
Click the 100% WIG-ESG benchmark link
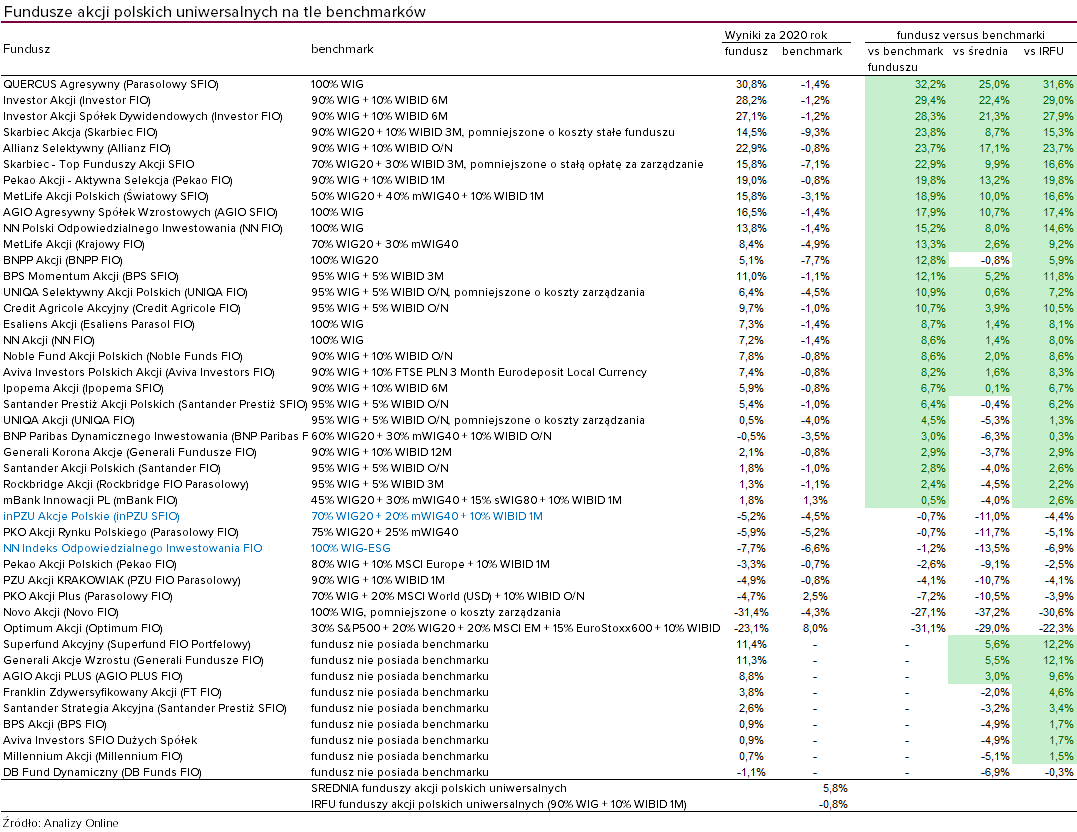(350, 548)
